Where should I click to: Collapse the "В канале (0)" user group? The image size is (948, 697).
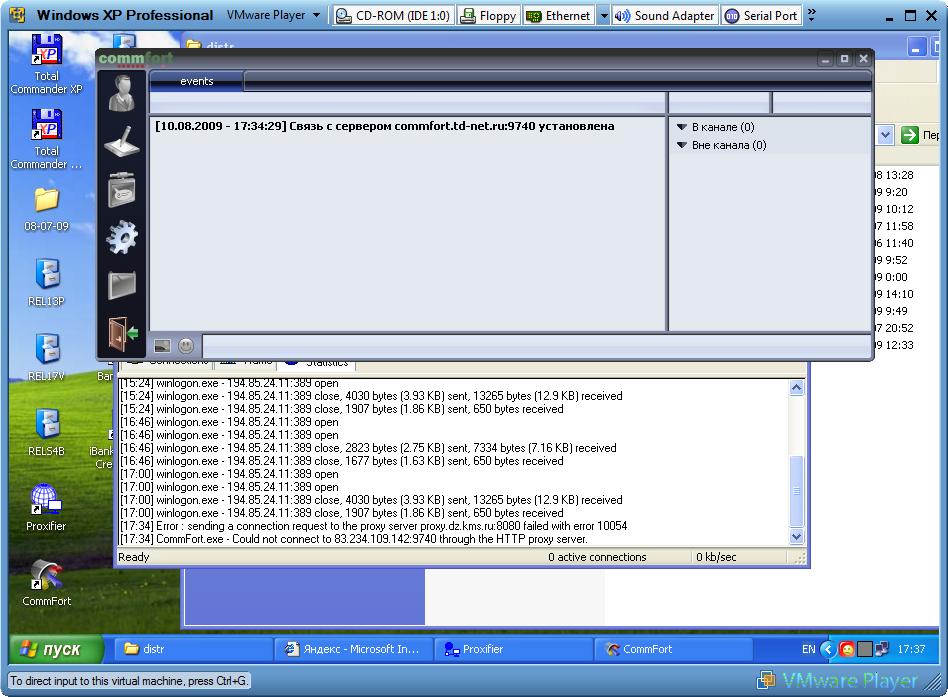point(682,128)
